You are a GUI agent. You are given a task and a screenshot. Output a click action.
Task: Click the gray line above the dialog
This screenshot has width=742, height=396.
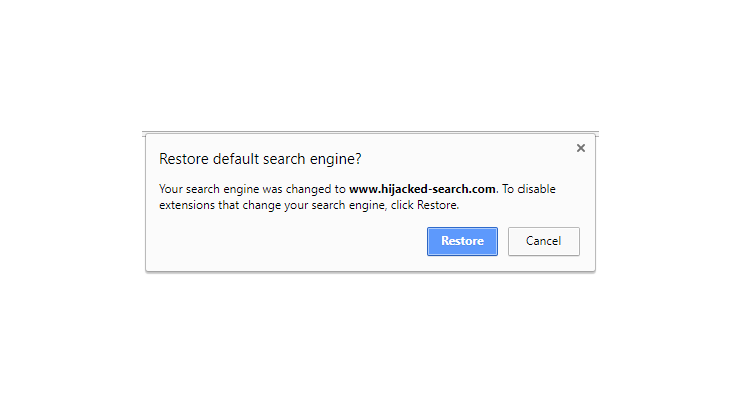click(370, 132)
